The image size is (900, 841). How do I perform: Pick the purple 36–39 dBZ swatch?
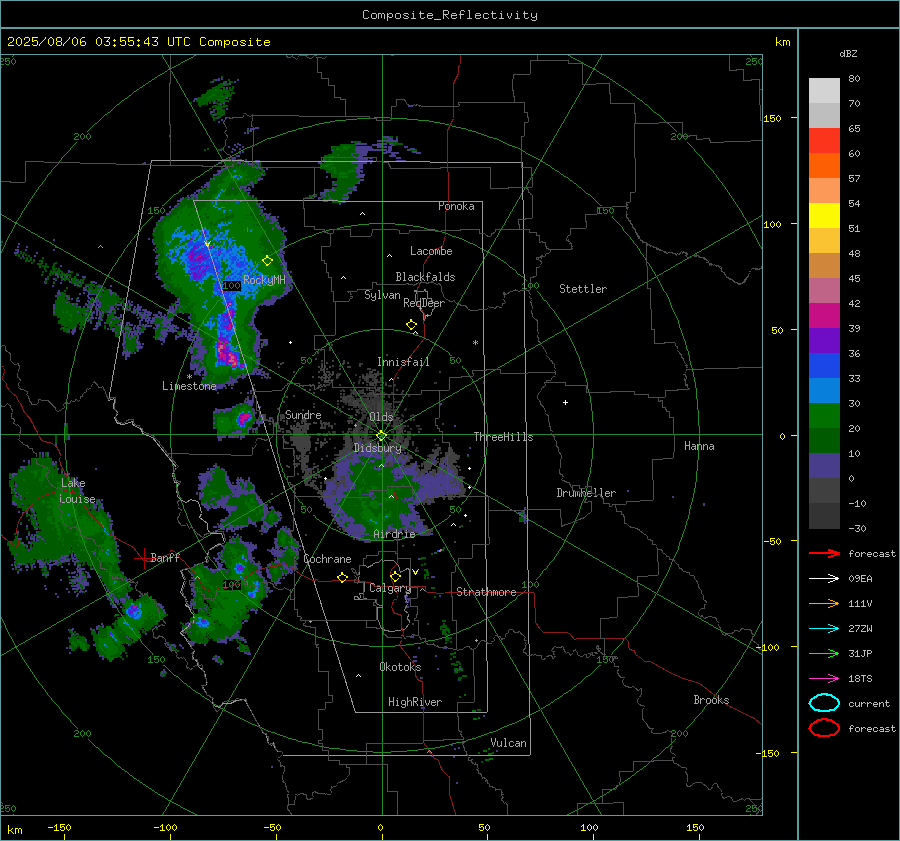pyautogui.click(x=824, y=340)
